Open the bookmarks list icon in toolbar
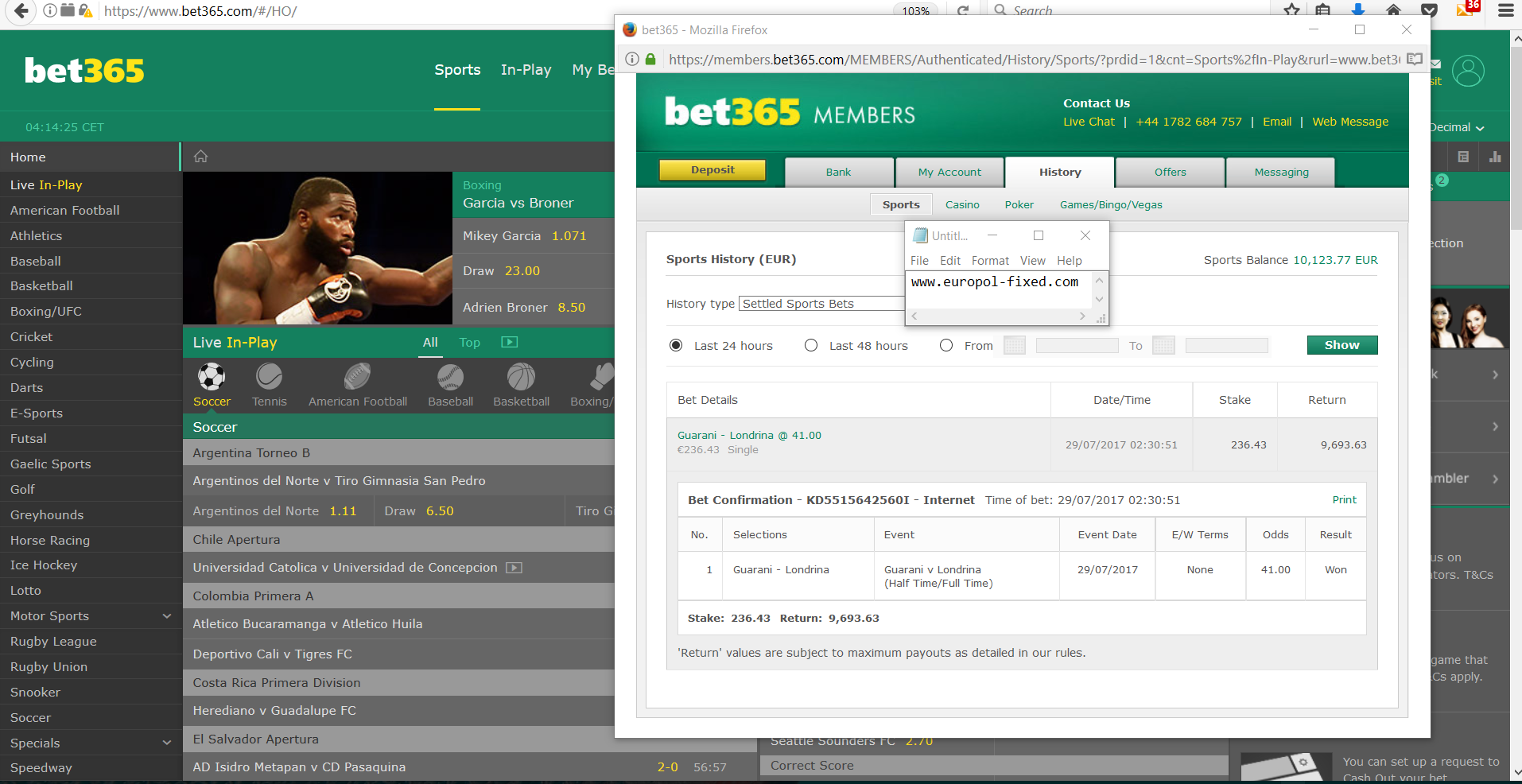1522x784 pixels. tap(1323, 10)
